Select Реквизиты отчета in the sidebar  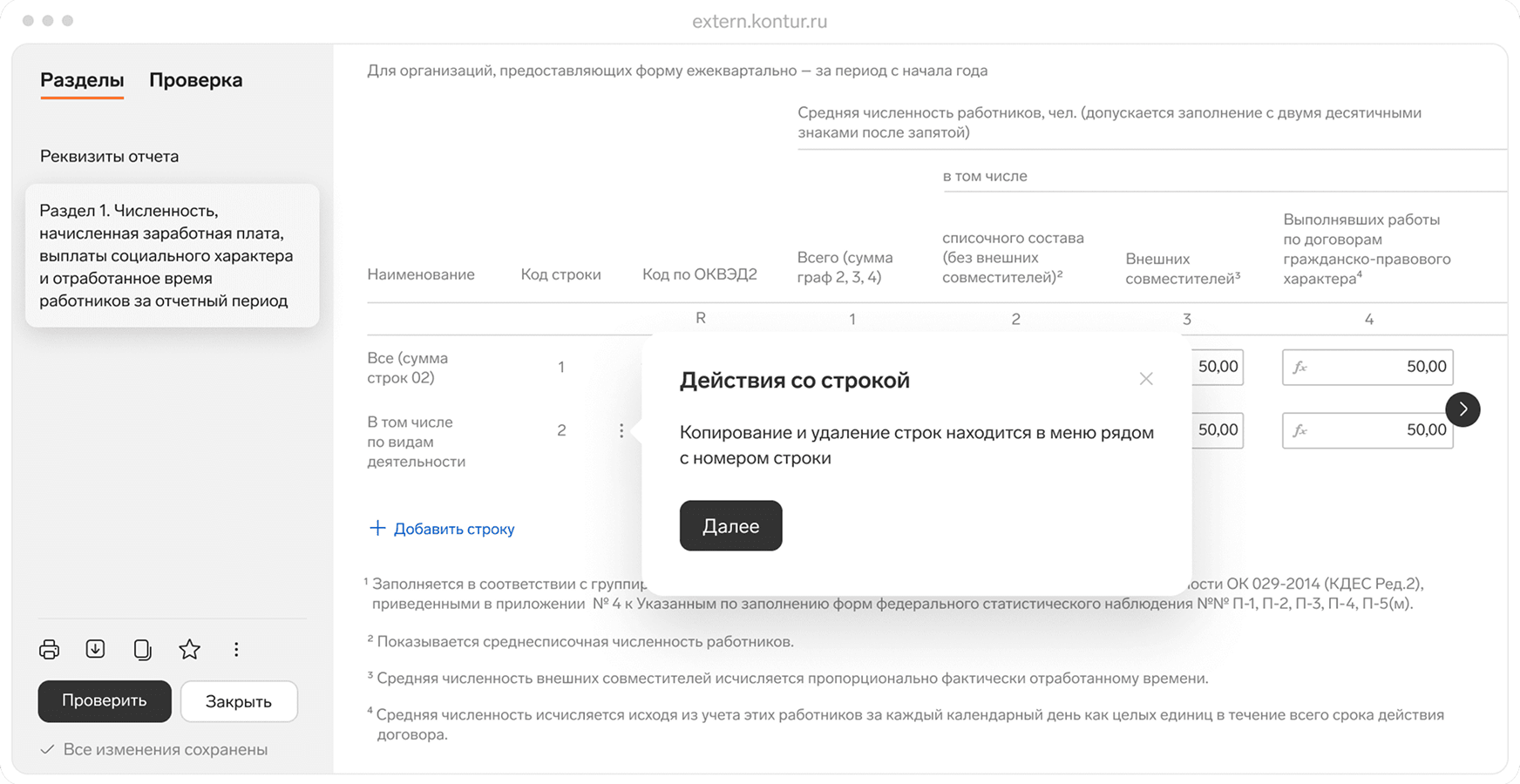point(109,156)
